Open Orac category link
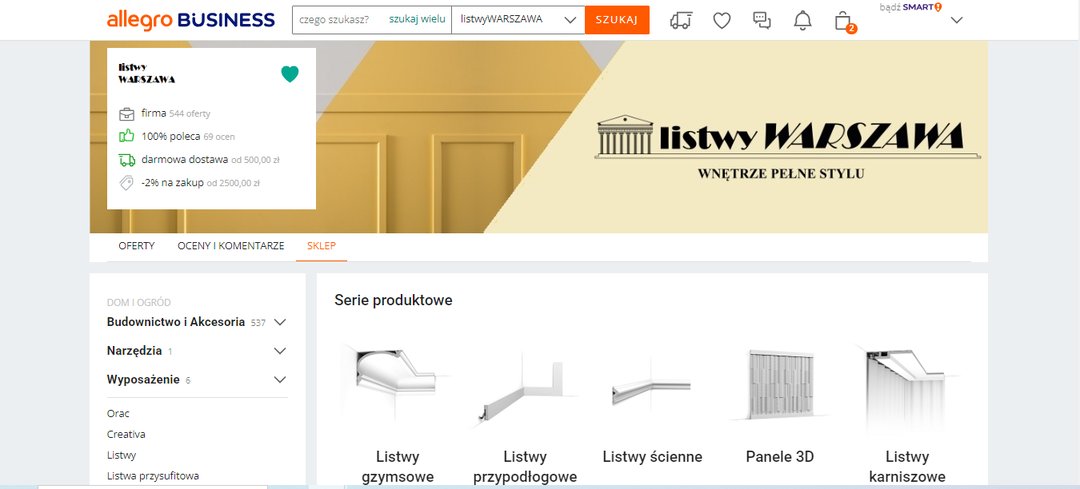 118,413
